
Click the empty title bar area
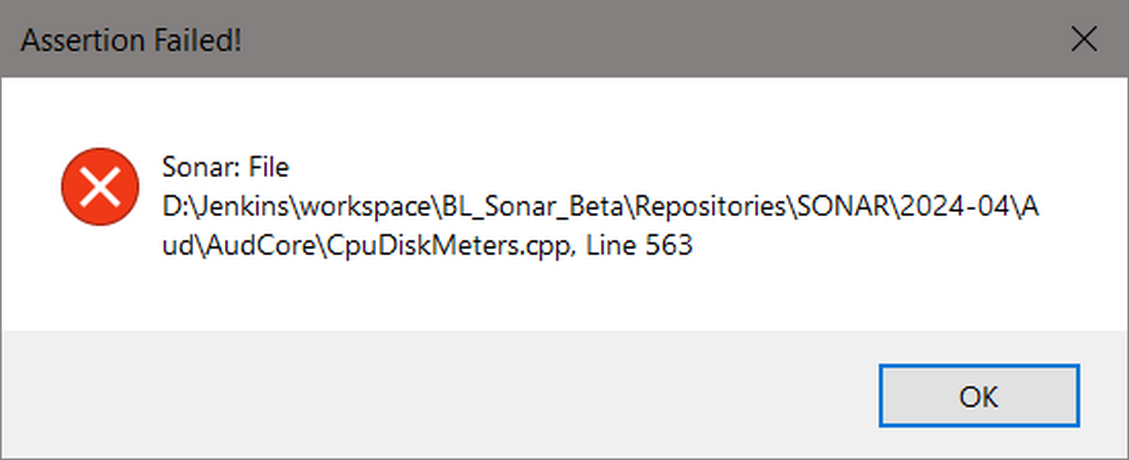tap(600, 40)
